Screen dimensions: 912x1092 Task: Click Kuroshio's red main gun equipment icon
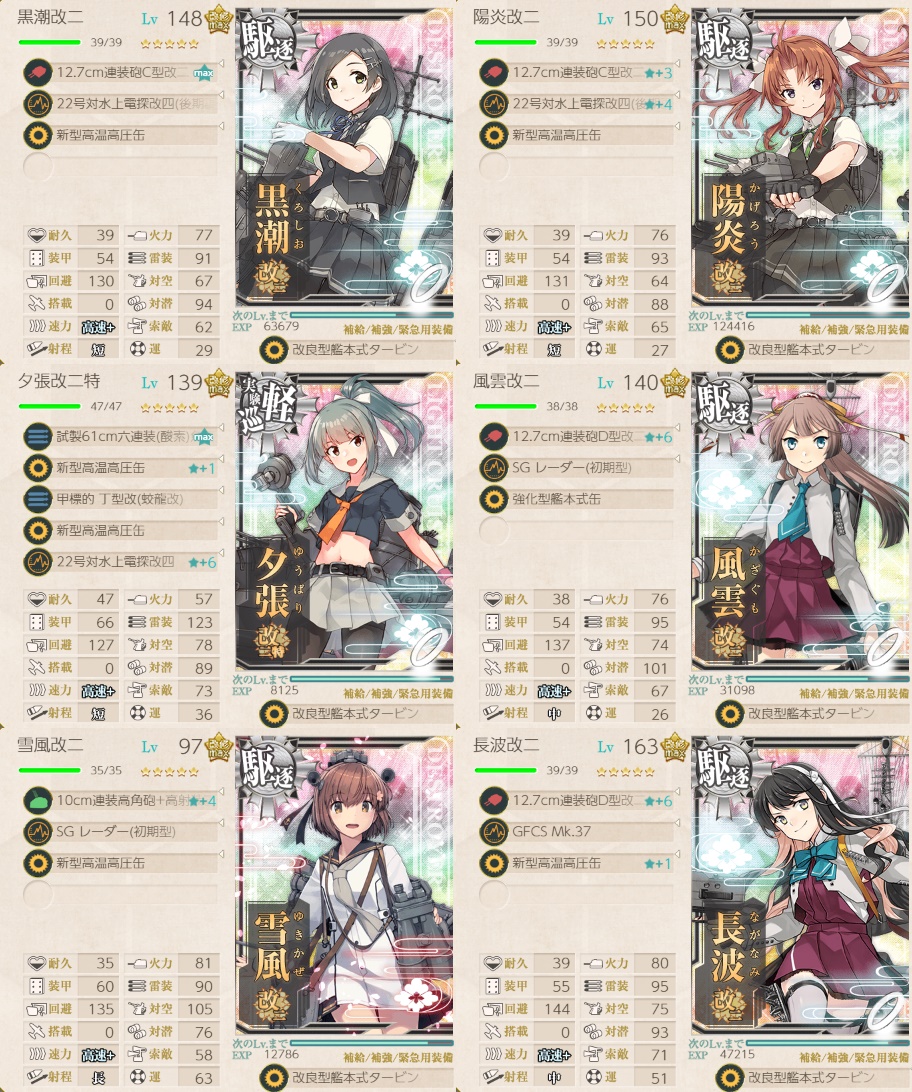pyautogui.click(x=38, y=72)
